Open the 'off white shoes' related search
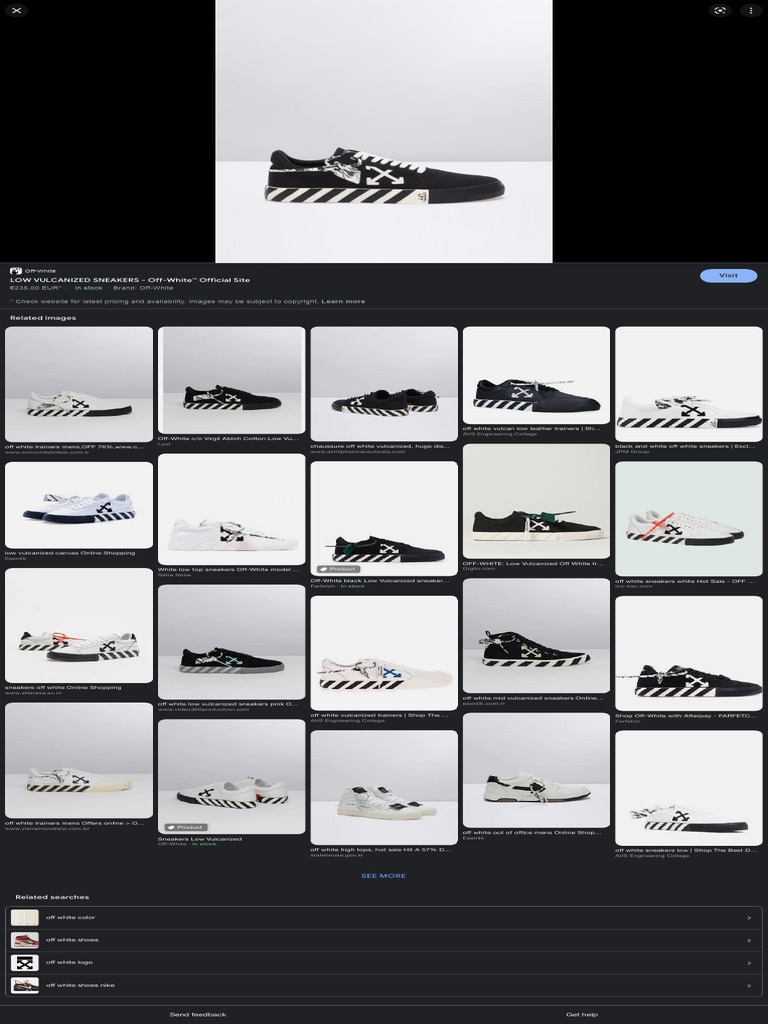This screenshot has height=1024, width=768. (384, 940)
